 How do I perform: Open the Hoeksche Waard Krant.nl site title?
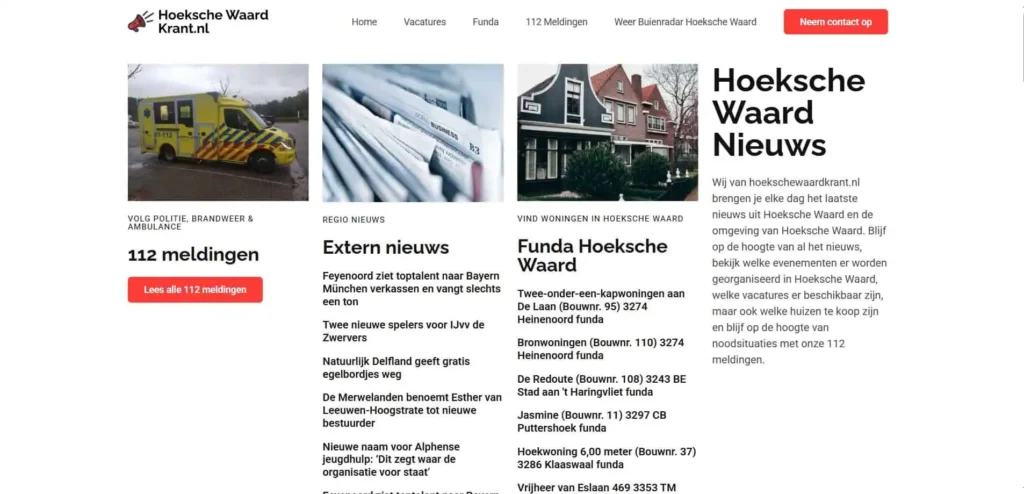(x=213, y=22)
